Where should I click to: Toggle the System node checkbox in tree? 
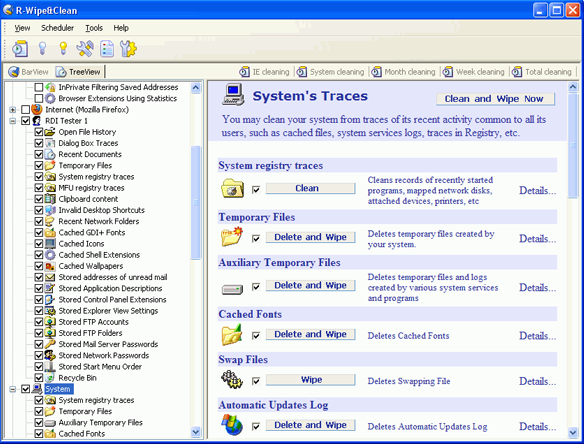tap(25, 389)
